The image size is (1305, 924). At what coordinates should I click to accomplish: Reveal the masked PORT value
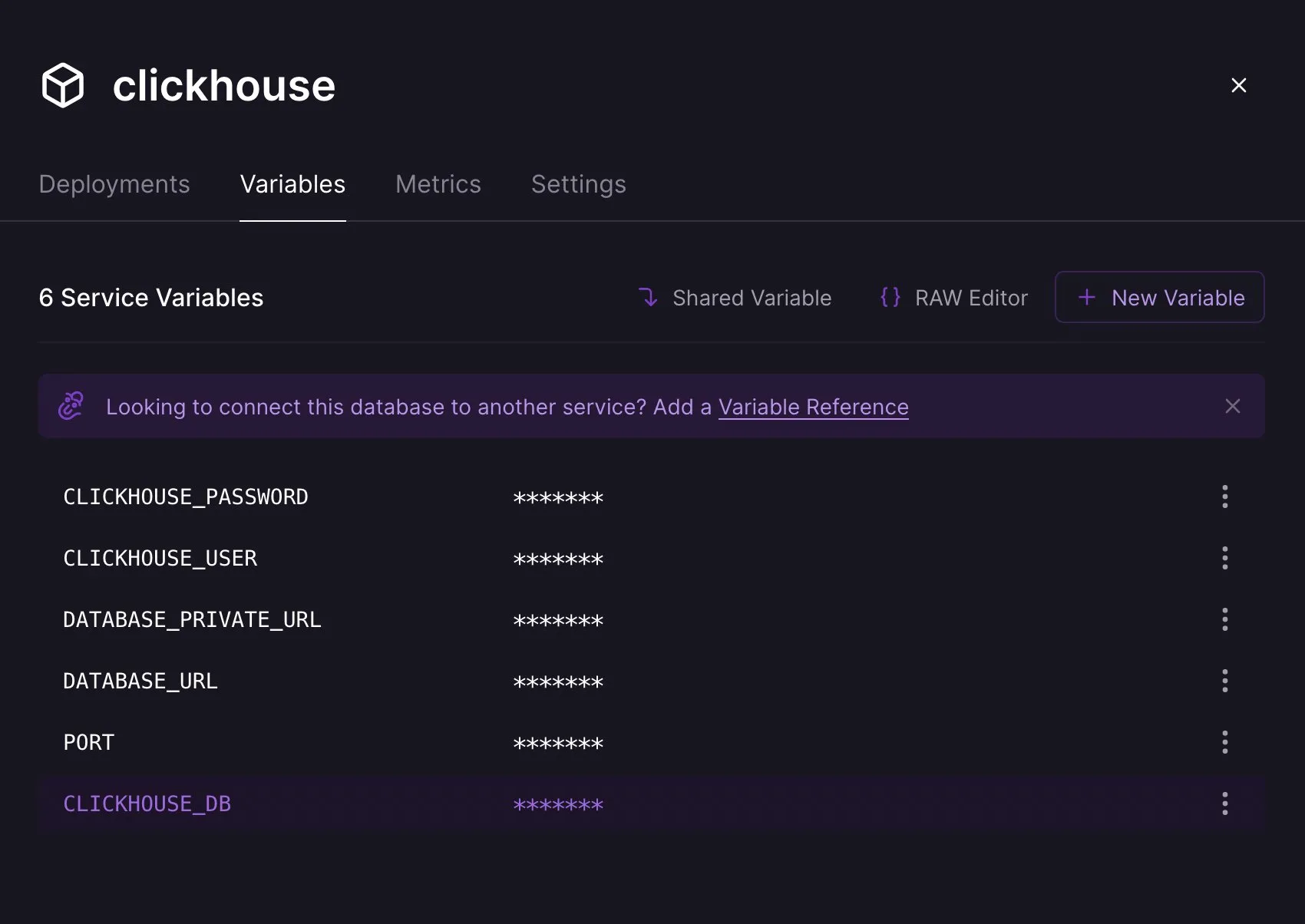[x=558, y=744]
